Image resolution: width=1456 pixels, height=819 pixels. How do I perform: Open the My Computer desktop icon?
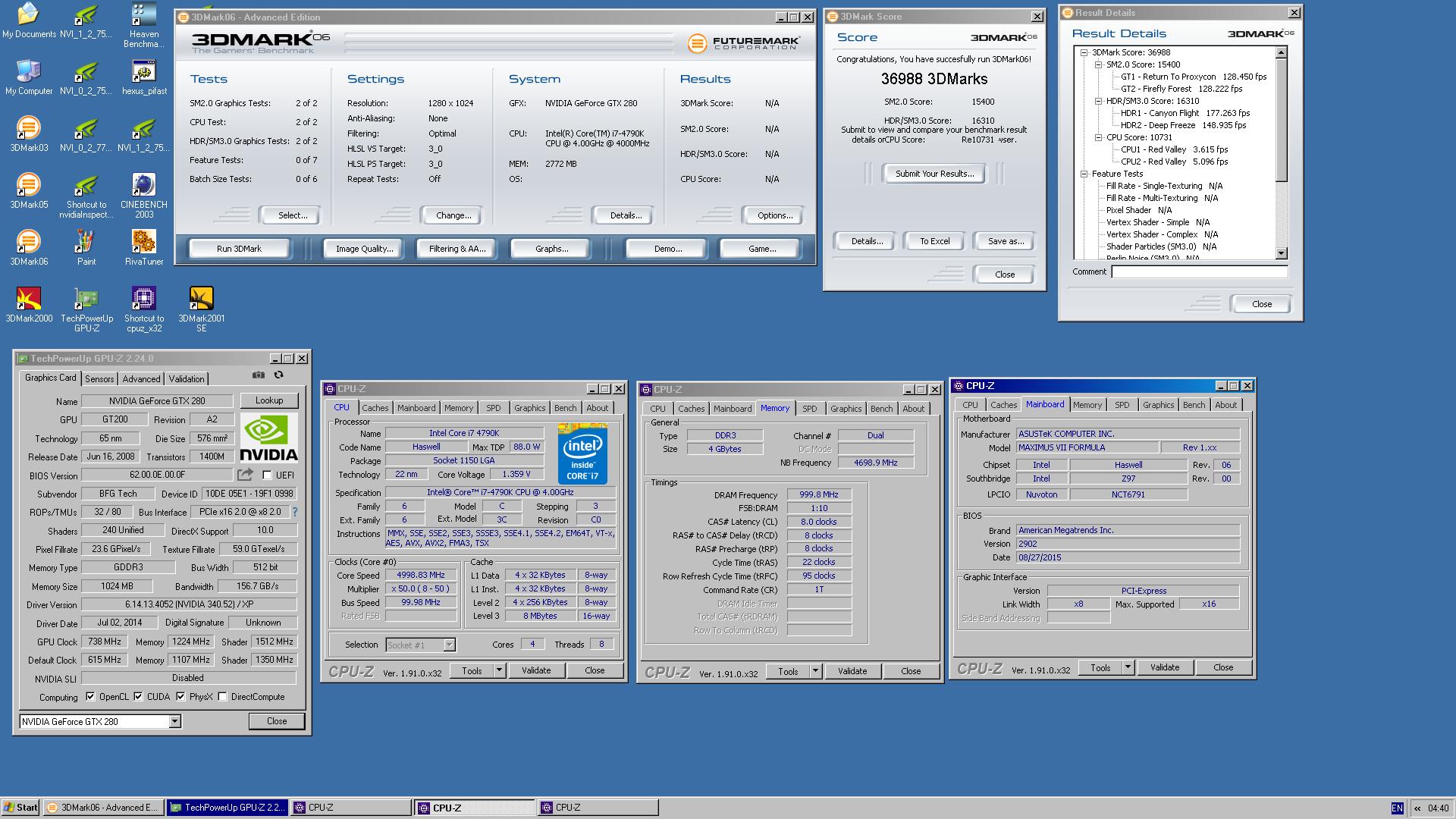click(29, 77)
